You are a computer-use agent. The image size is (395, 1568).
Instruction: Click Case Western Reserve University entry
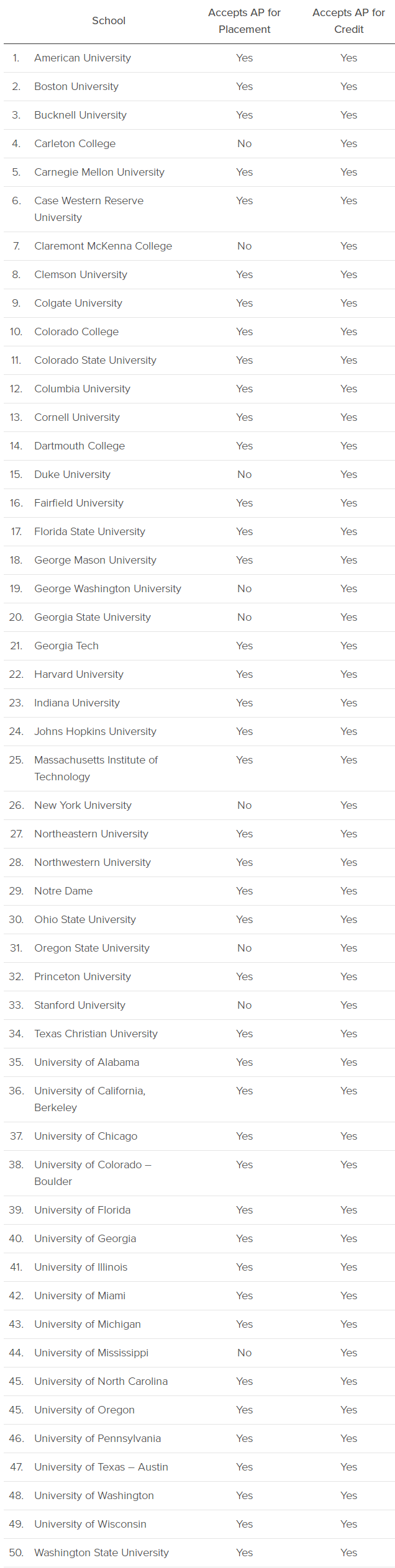point(89,209)
